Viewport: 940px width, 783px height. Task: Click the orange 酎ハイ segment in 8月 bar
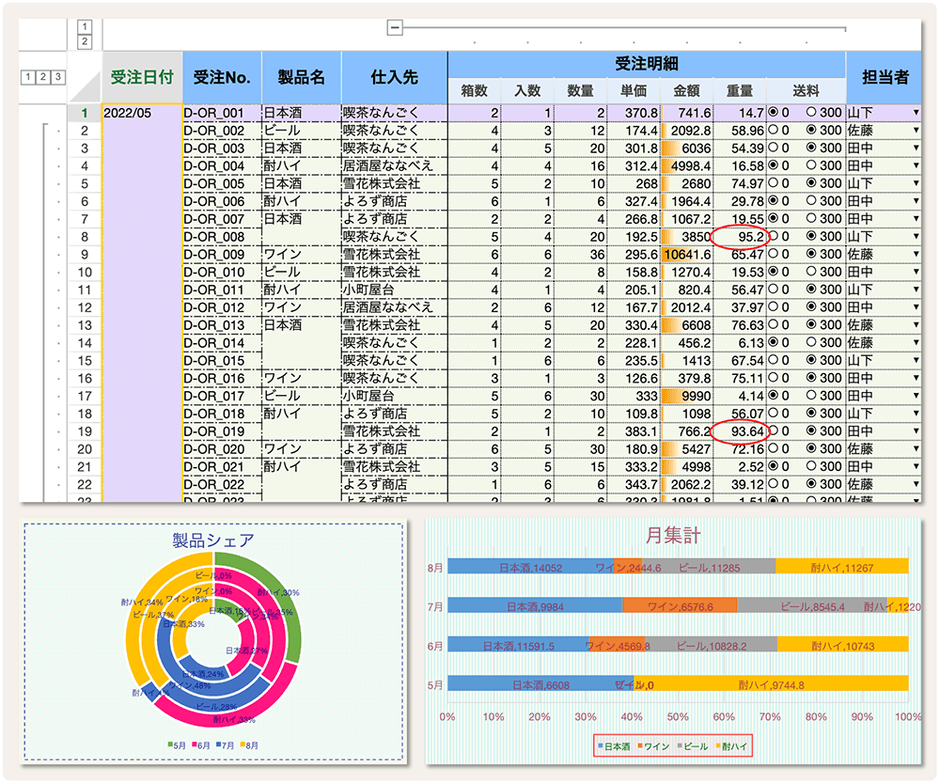pos(841,567)
